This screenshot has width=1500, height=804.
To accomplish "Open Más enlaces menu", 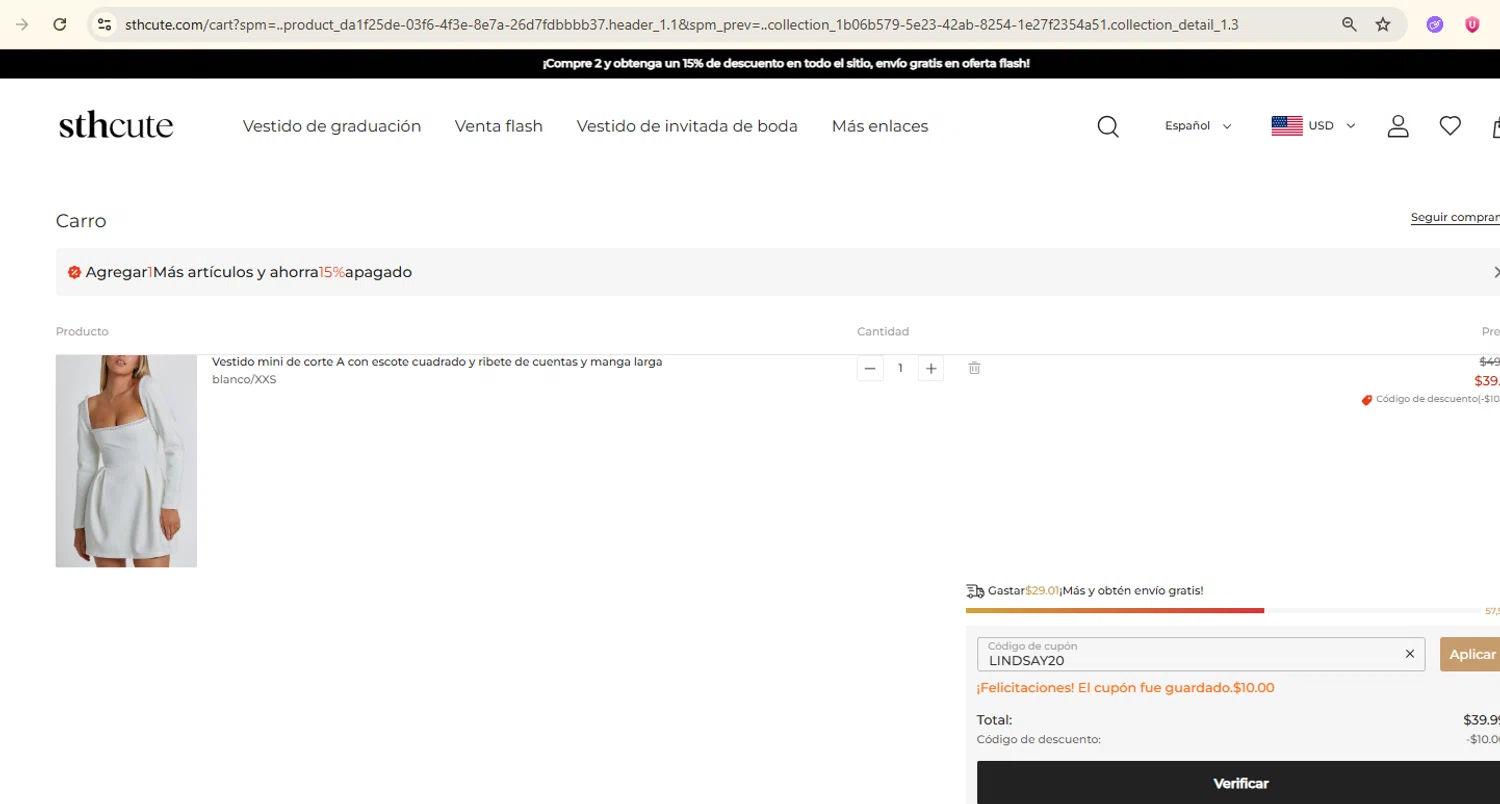I will point(880,126).
